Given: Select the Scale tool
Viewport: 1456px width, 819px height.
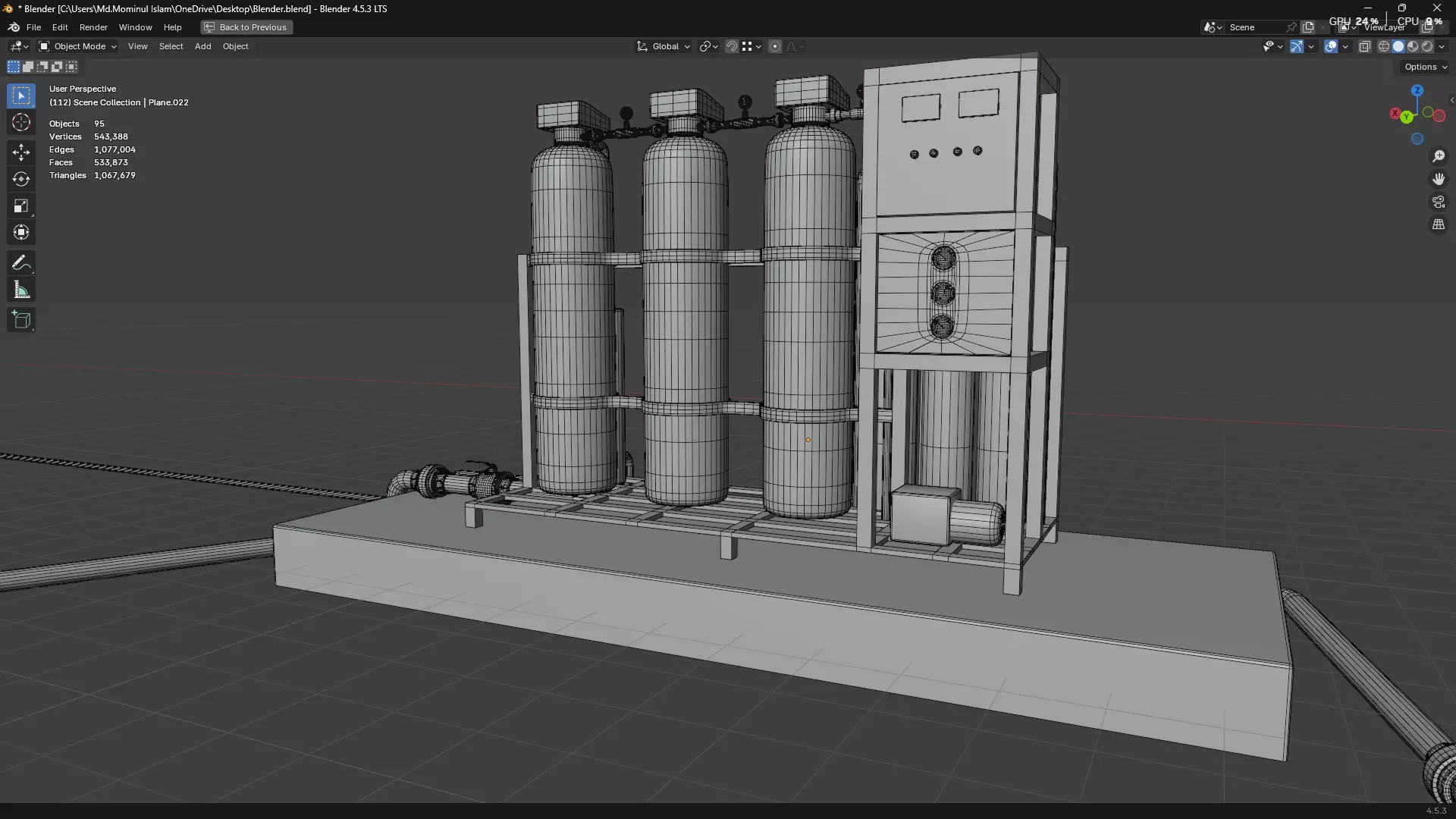Looking at the screenshot, I should click(21, 206).
